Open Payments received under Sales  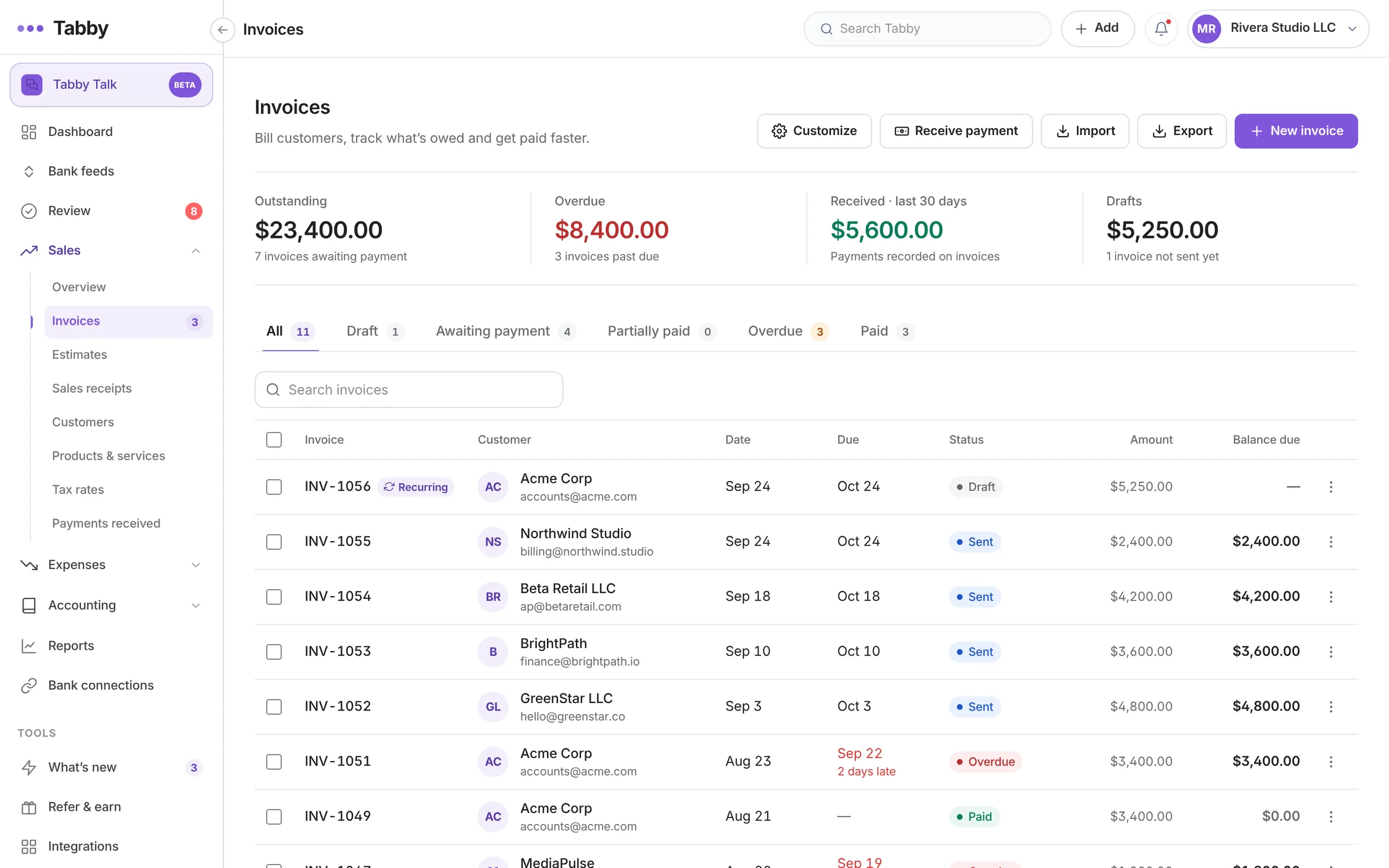128,524
